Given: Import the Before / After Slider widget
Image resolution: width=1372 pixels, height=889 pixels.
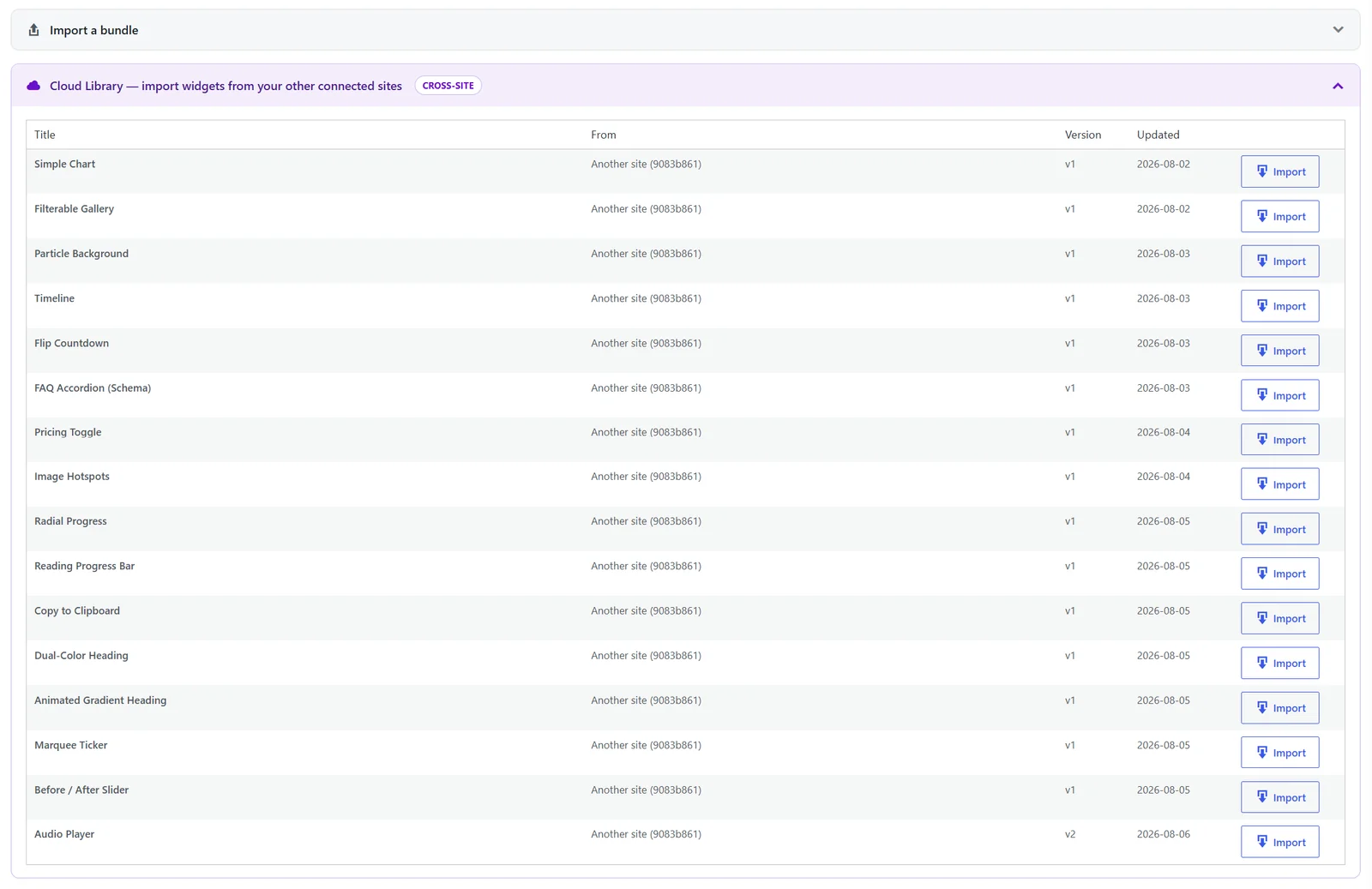Looking at the screenshot, I should click(x=1279, y=797).
